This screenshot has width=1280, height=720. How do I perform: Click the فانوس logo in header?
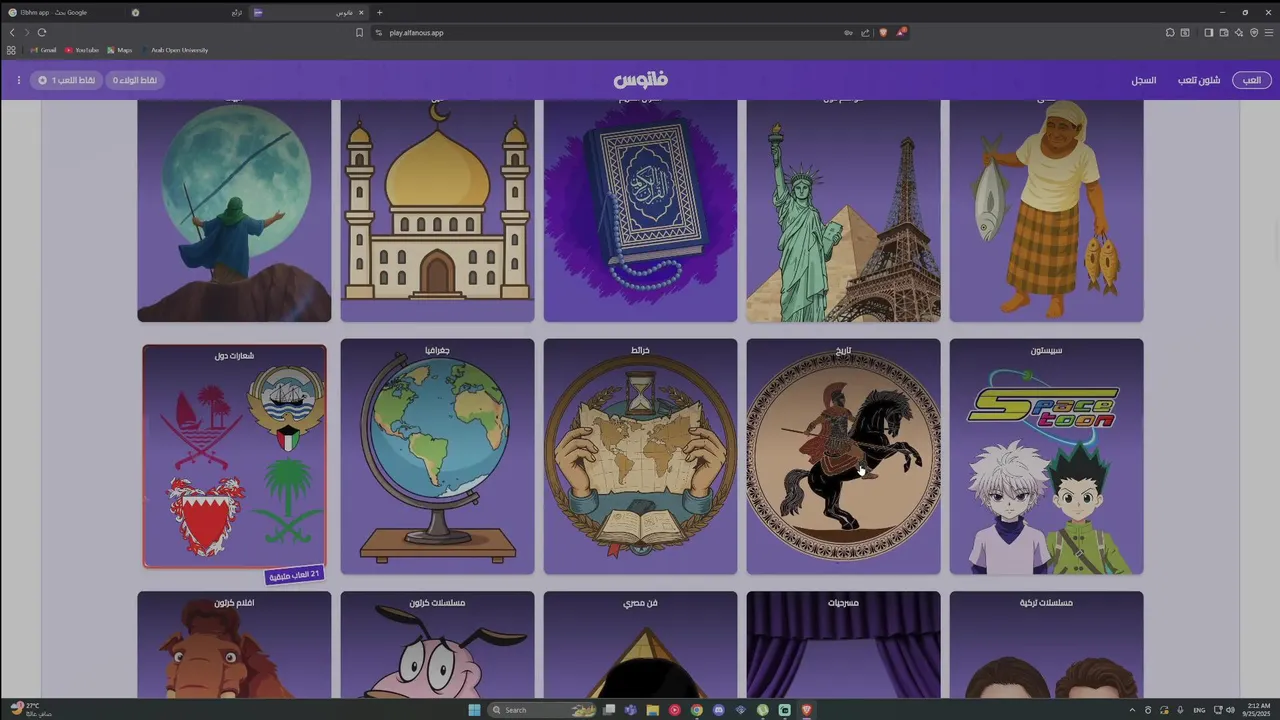640,79
